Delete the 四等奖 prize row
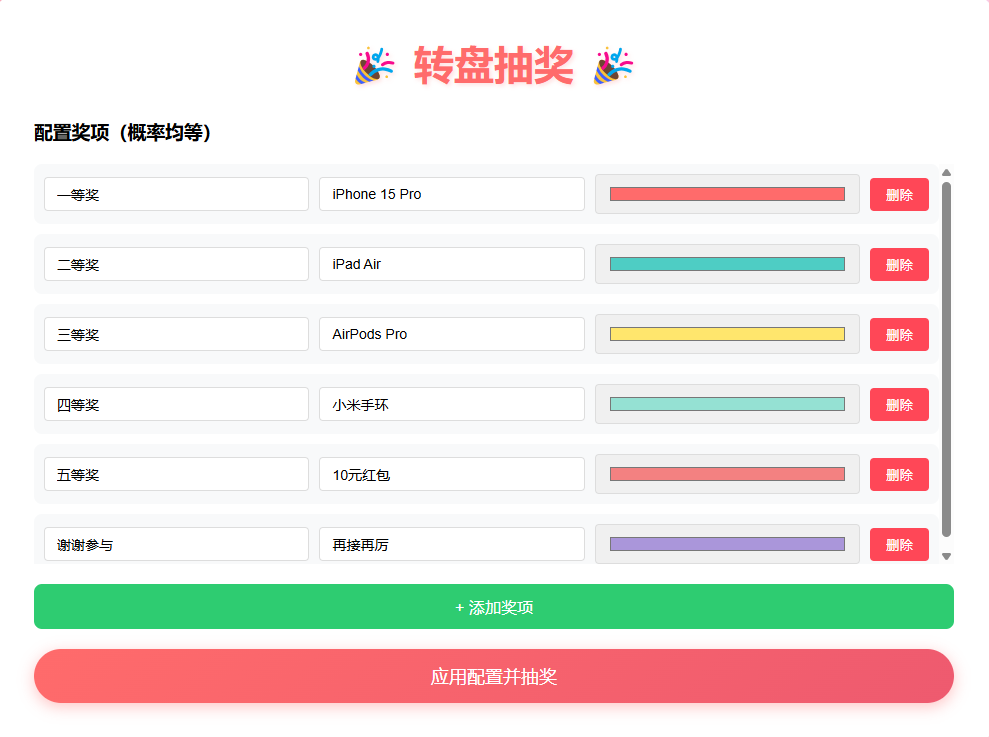 coord(897,404)
